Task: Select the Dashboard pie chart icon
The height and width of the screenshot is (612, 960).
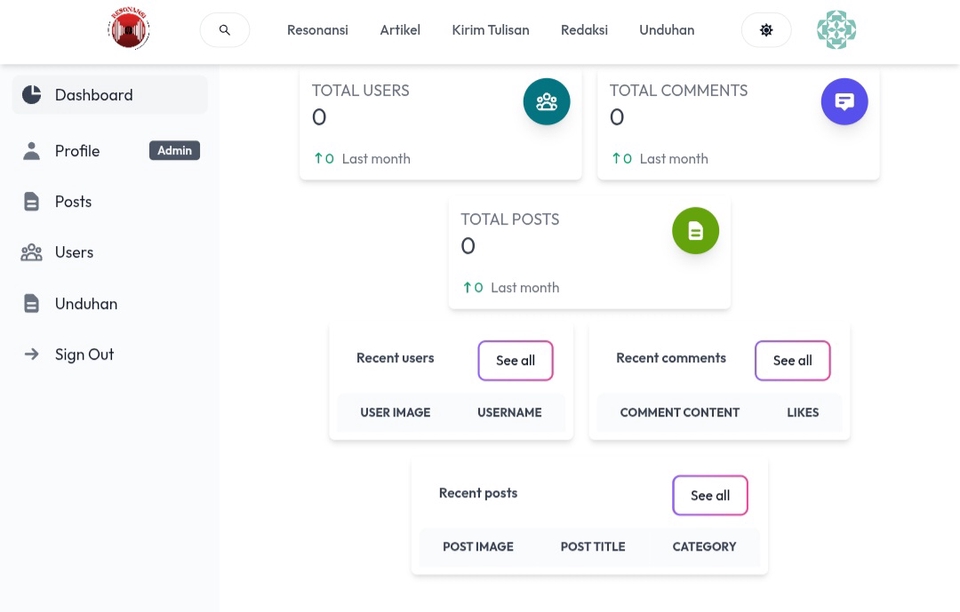Action: click(32, 95)
